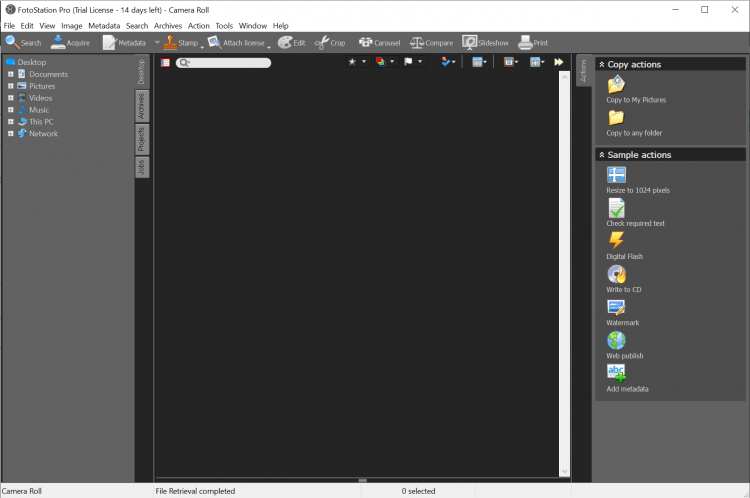The width and height of the screenshot is (750, 498).
Task: Collapse the Copy actions section
Action: pyautogui.click(x=602, y=64)
